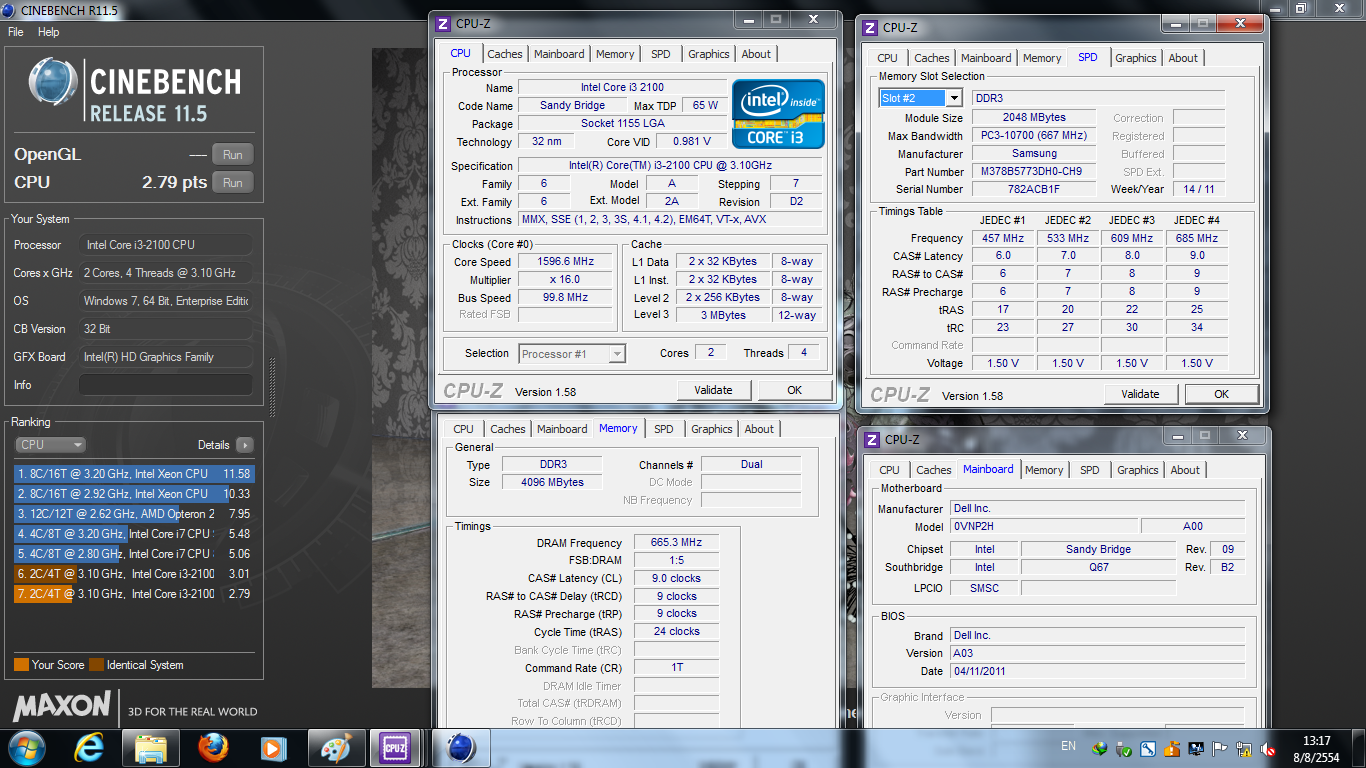Open Firefox from the taskbar

[x=212, y=747]
